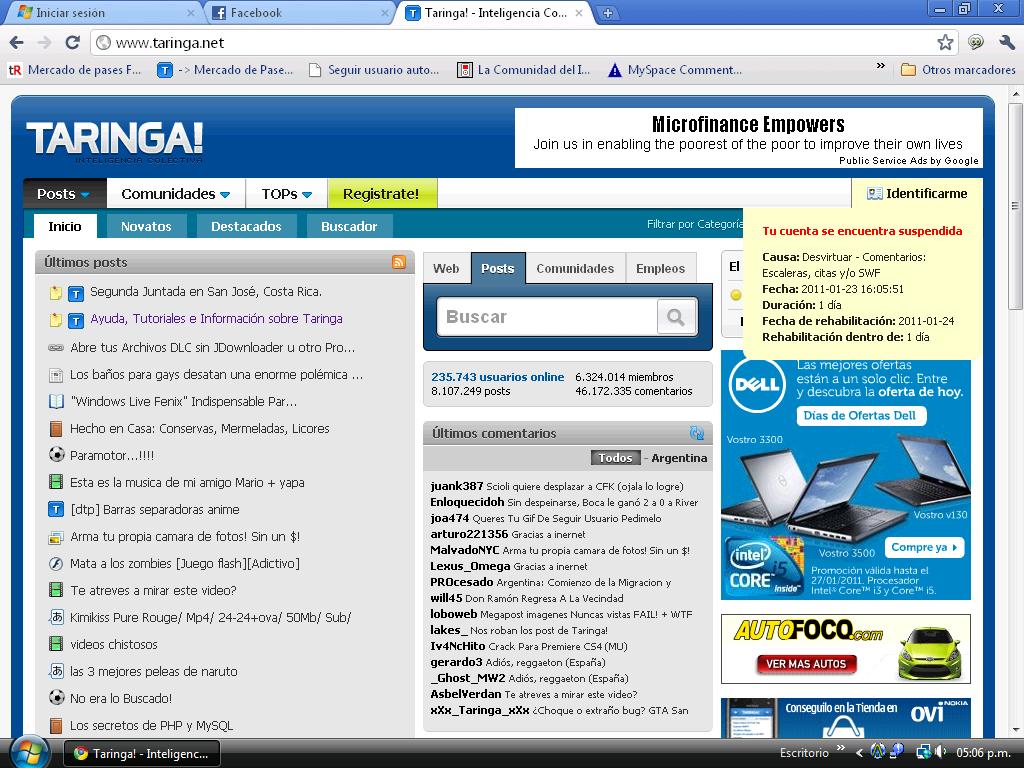Expand taskbar Escritorio toolbar chevron
The height and width of the screenshot is (768, 1024).
(x=840, y=748)
